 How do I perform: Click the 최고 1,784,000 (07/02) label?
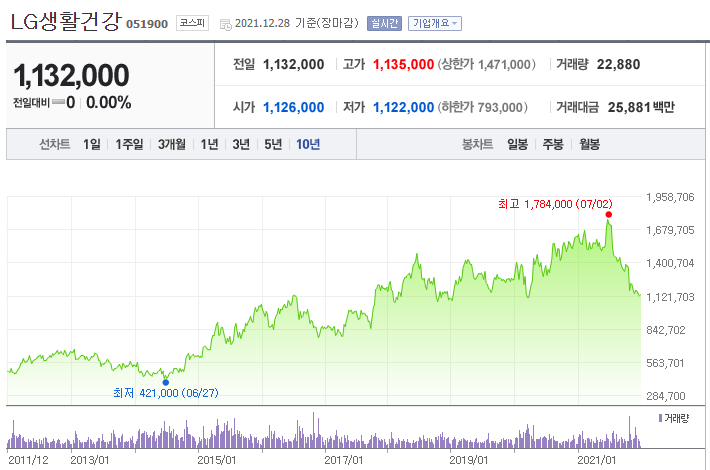point(555,204)
